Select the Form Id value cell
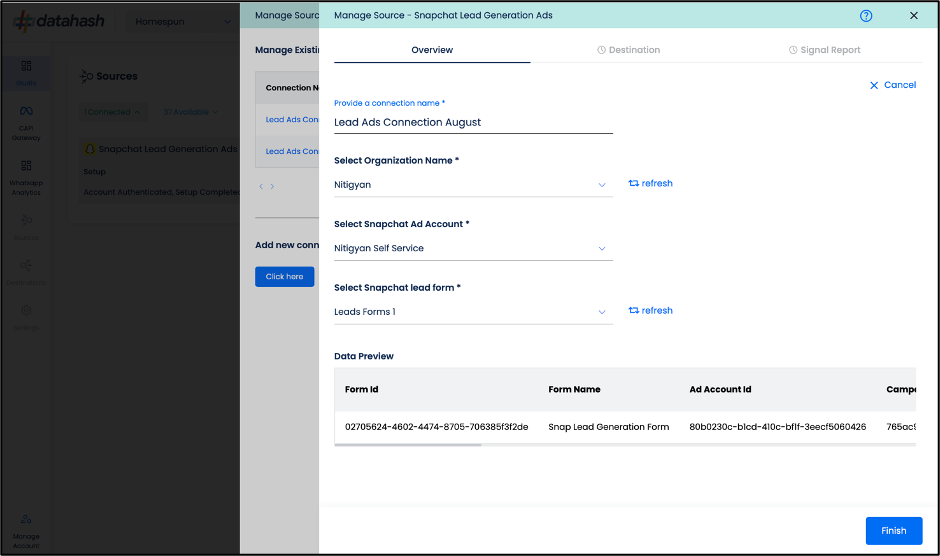Screen dimensions: 940x556 [436, 427]
